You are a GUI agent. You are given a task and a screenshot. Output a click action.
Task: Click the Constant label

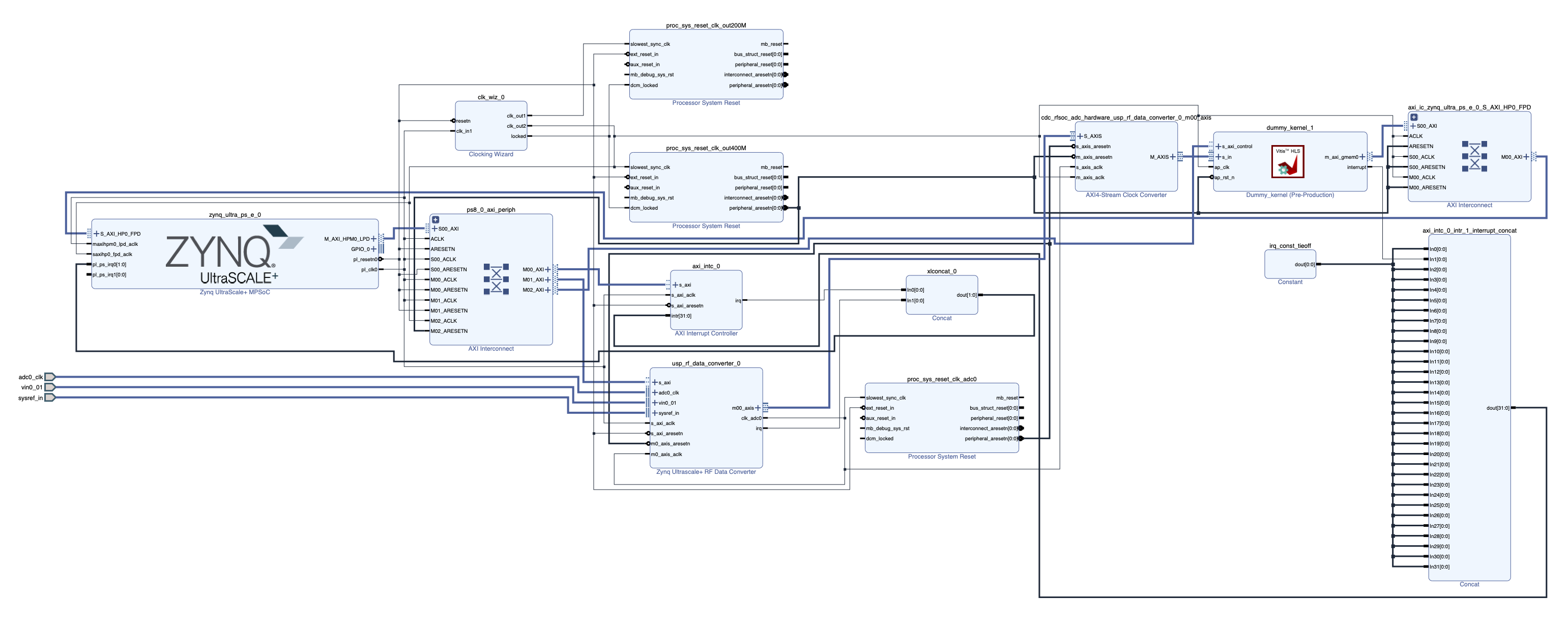coord(1289,282)
